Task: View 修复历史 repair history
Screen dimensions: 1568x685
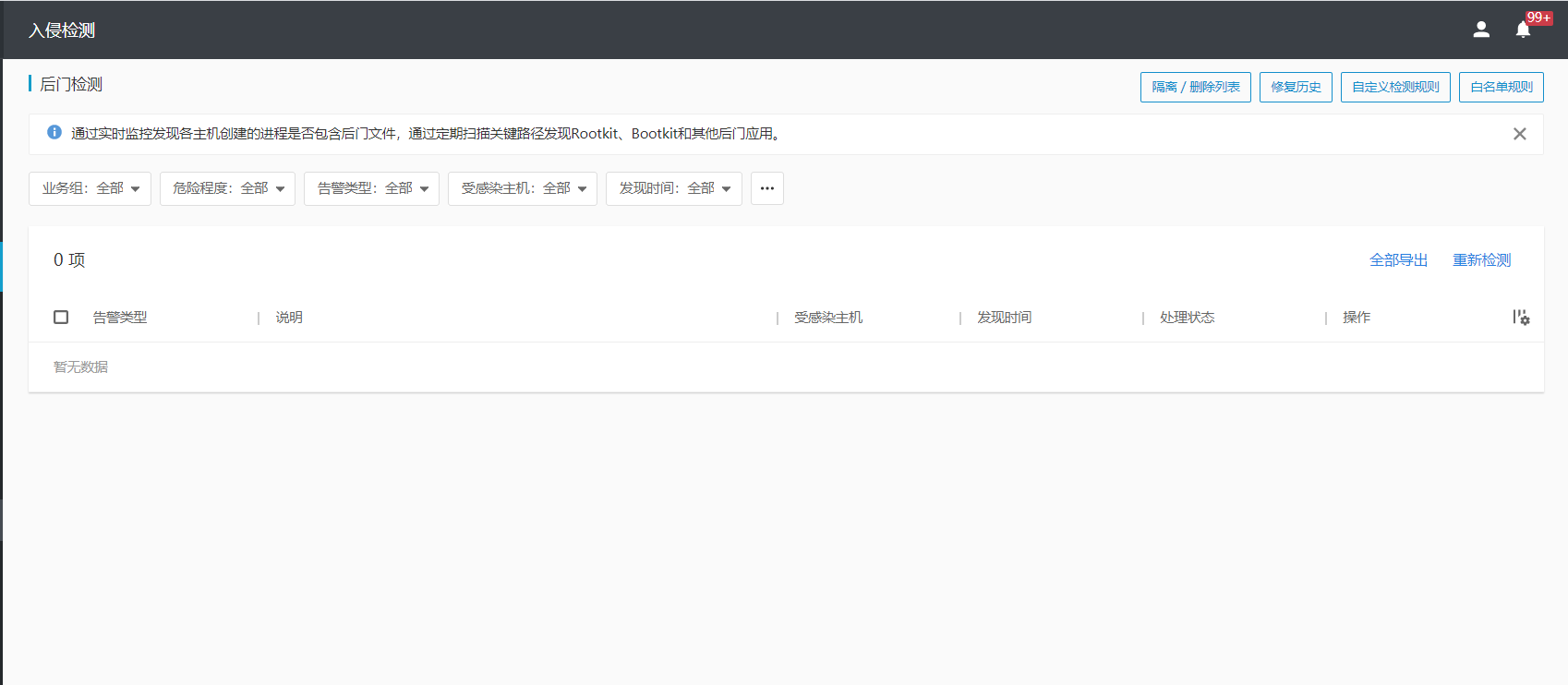Action: tap(1296, 87)
